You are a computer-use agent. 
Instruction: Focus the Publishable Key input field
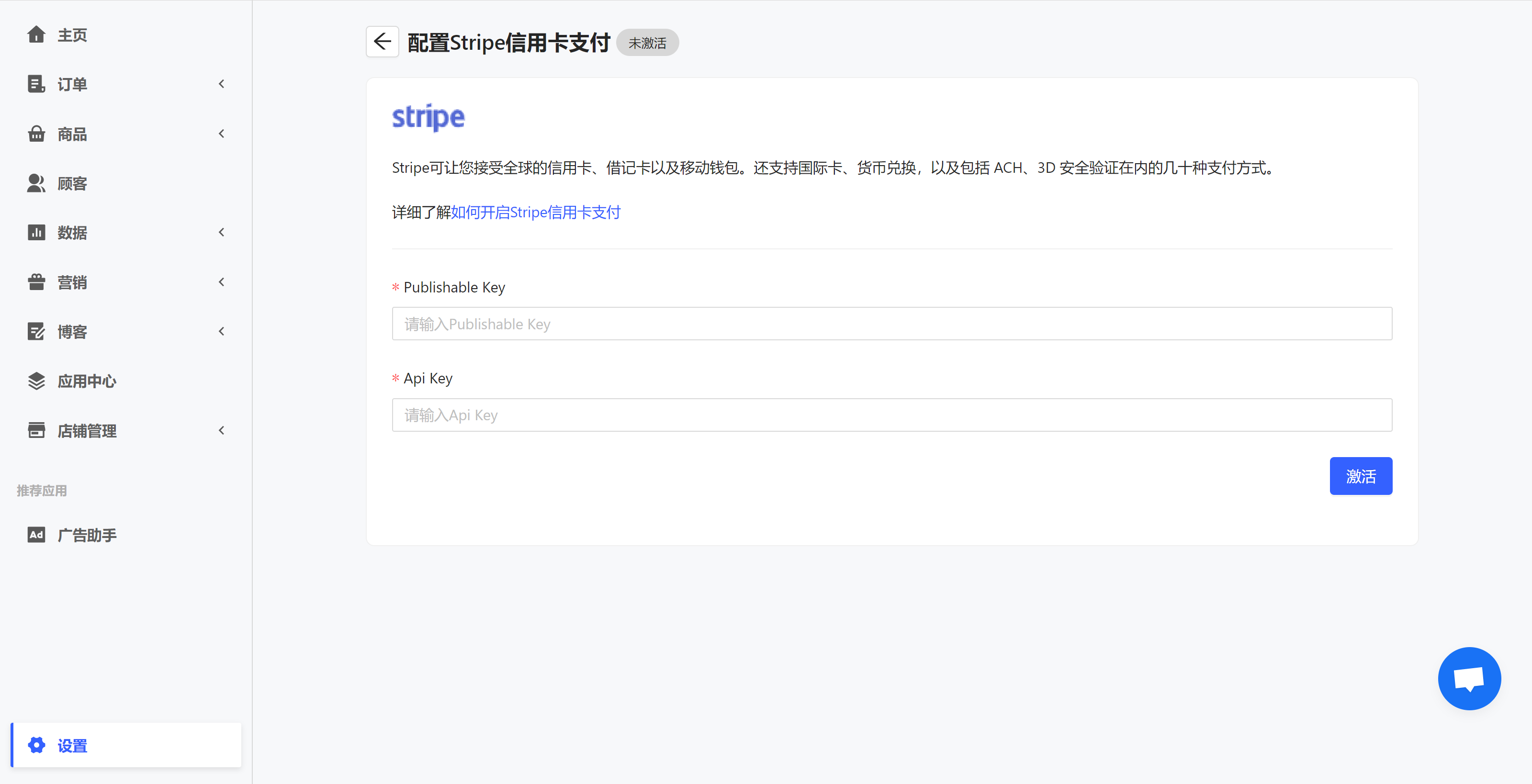click(x=891, y=324)
